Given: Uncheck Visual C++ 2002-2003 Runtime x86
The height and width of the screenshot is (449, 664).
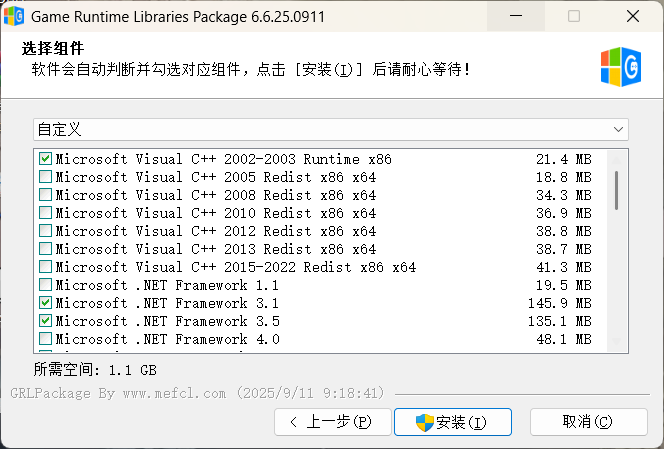Looking at the screenshot, I should click(45, 159).
